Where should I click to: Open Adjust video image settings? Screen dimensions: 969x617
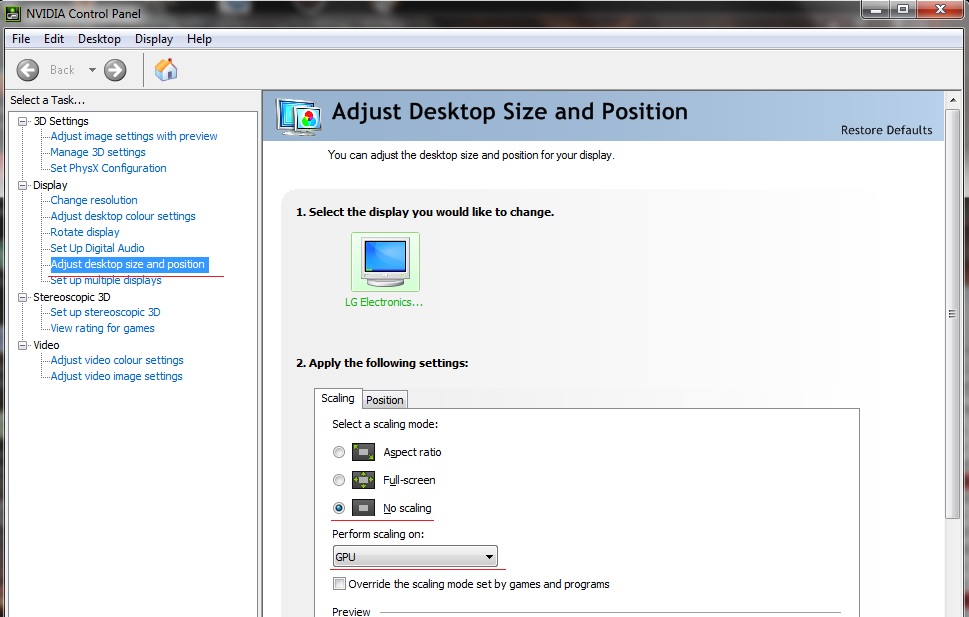[x=116, y=376]
